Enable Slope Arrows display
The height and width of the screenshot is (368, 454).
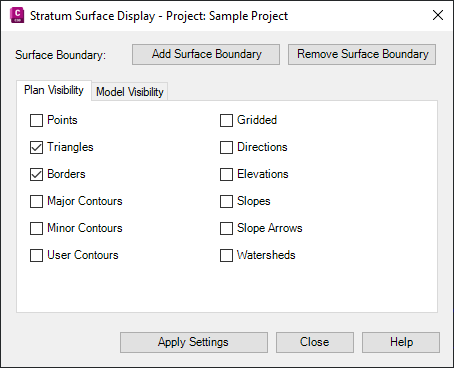(226, 228)
